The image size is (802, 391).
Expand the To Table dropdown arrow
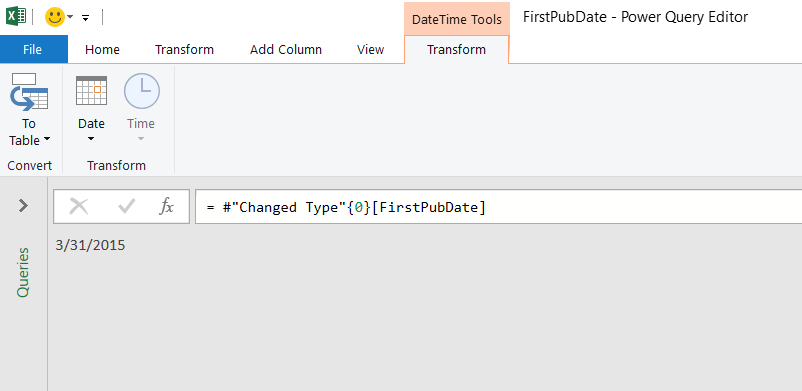click(47, 140)
